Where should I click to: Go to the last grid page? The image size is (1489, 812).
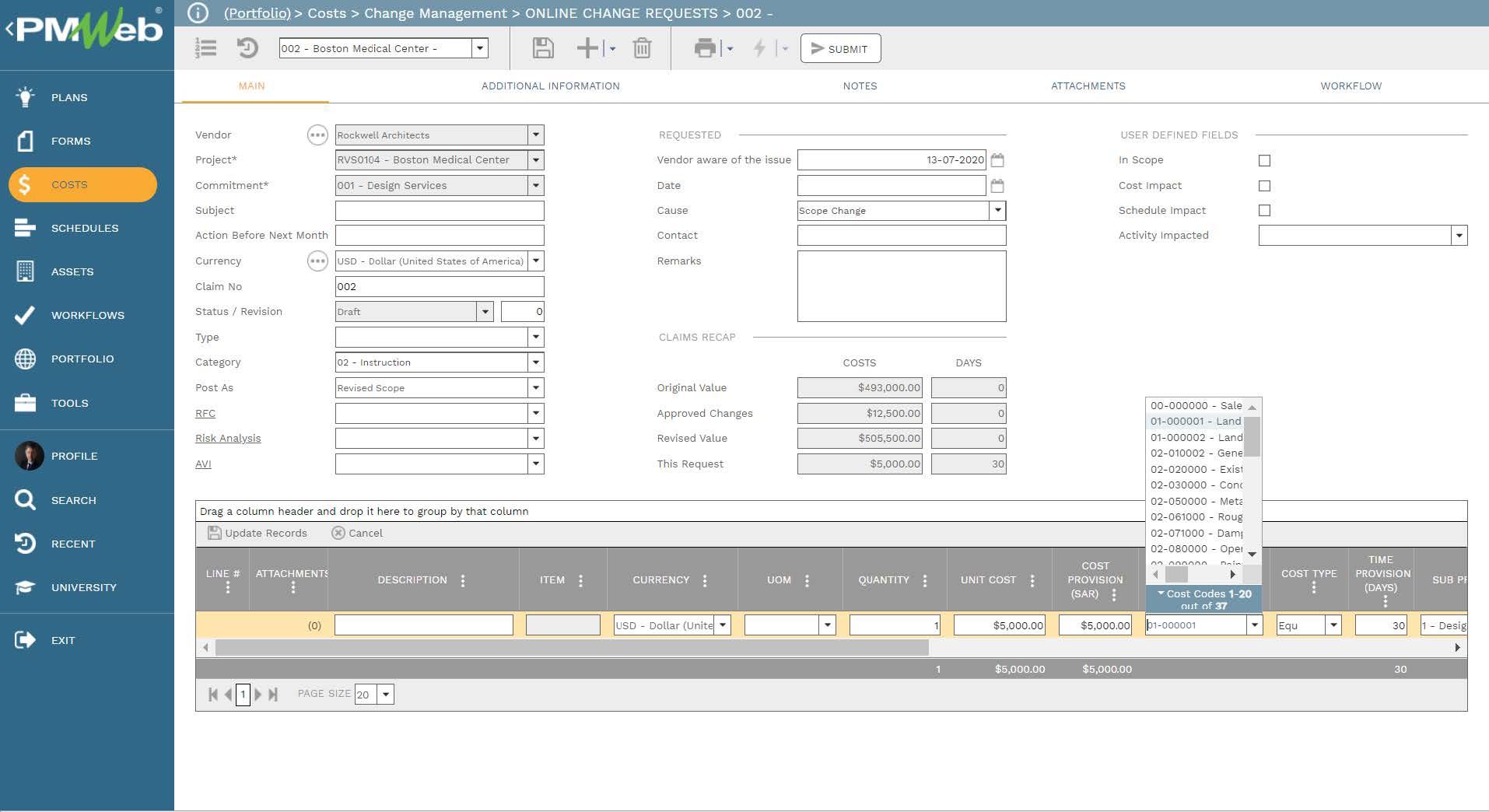tap(273, 694)
